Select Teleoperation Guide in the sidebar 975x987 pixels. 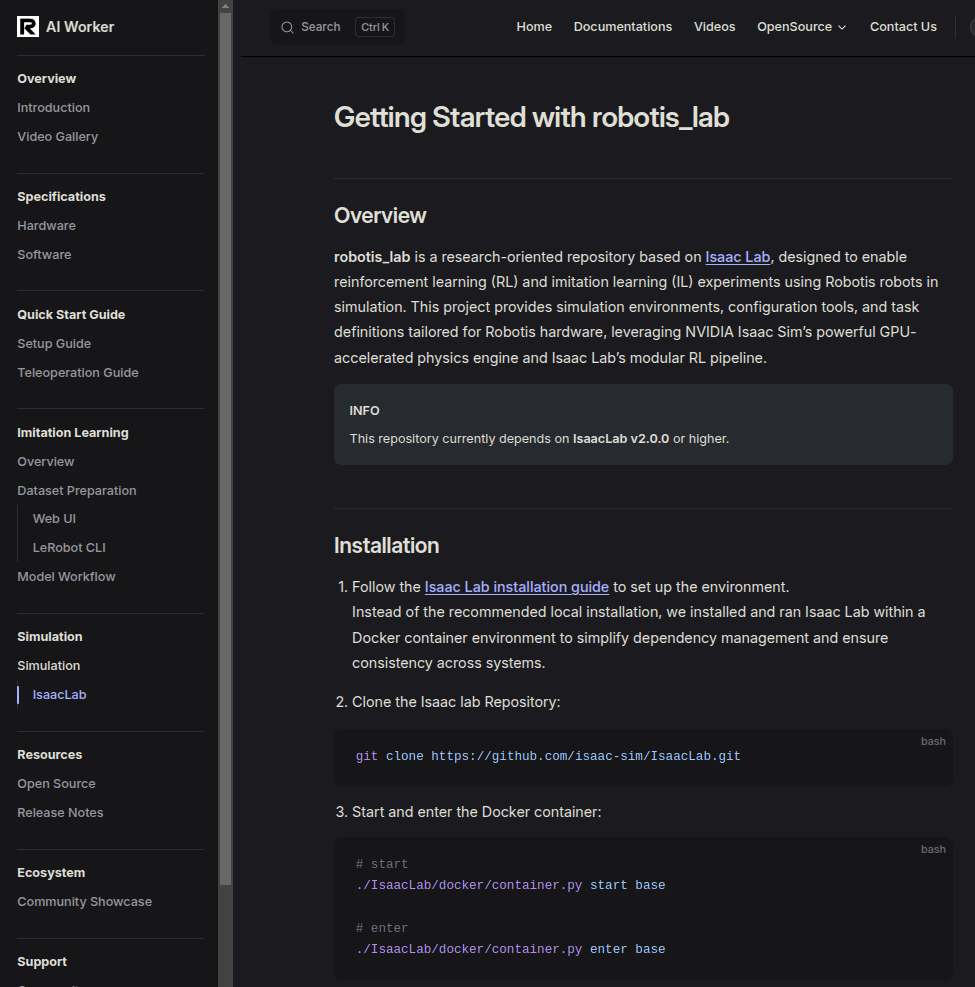point(77,373)
